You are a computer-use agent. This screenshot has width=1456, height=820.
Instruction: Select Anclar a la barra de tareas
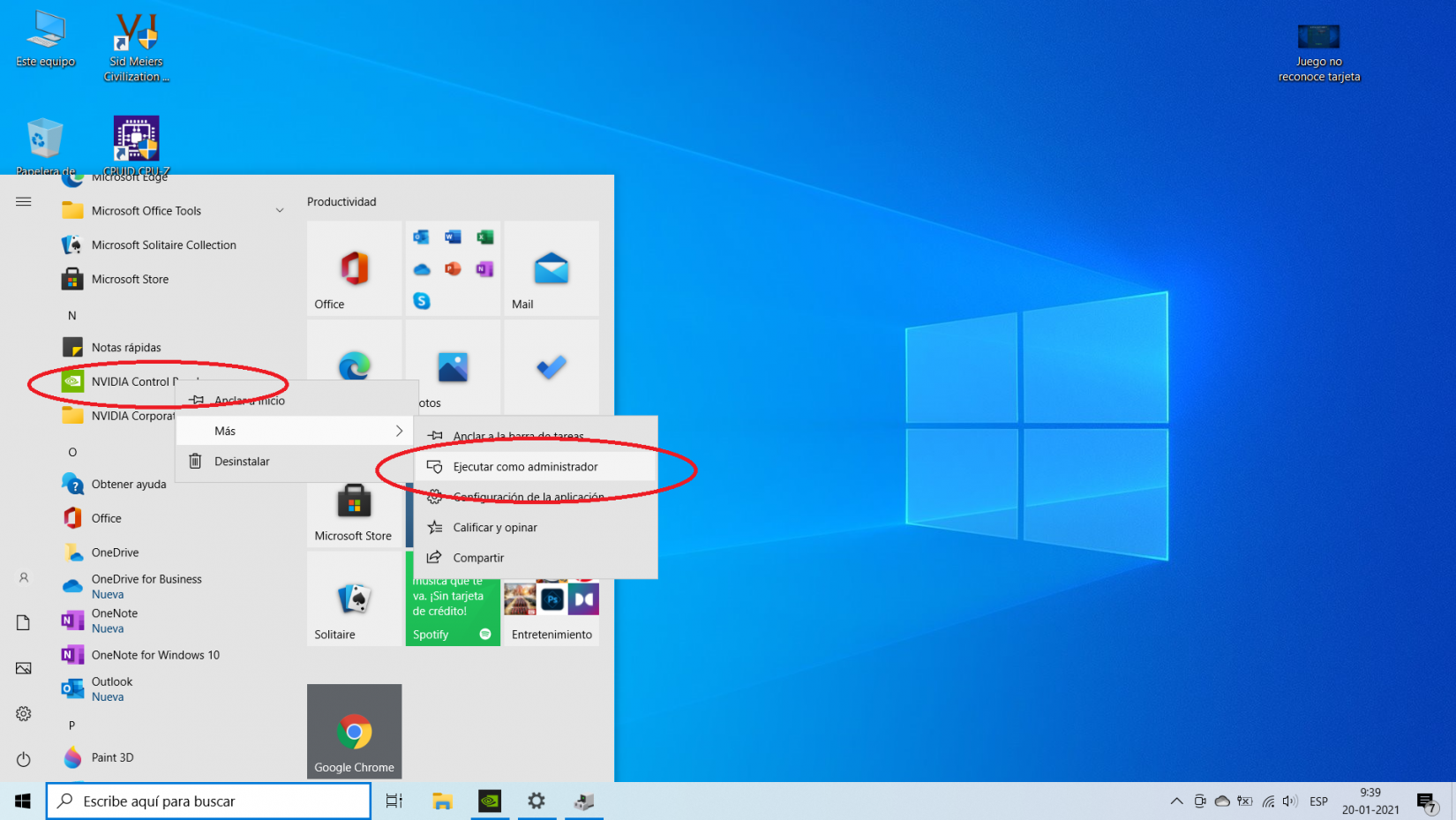537,436
